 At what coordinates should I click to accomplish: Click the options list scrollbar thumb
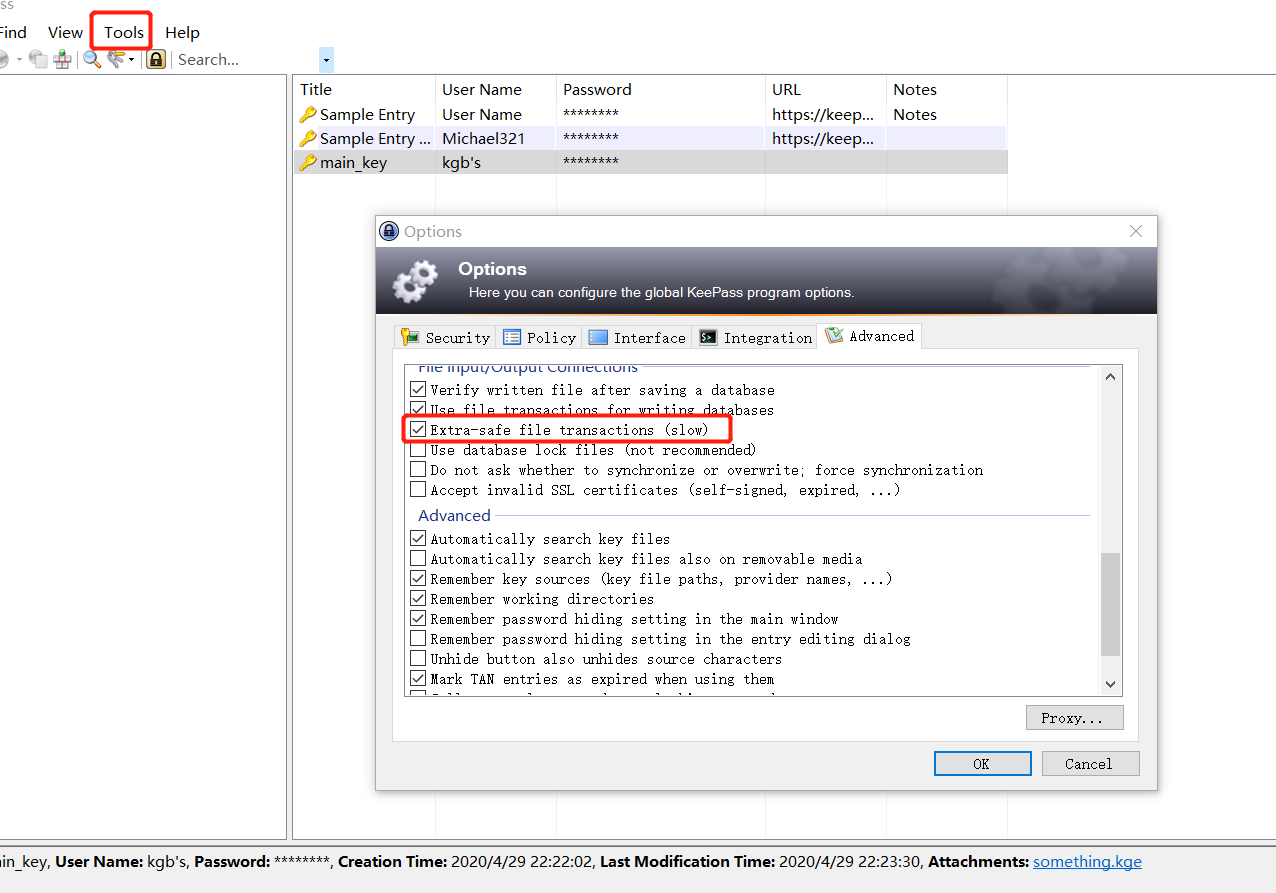click(1110, 603)
